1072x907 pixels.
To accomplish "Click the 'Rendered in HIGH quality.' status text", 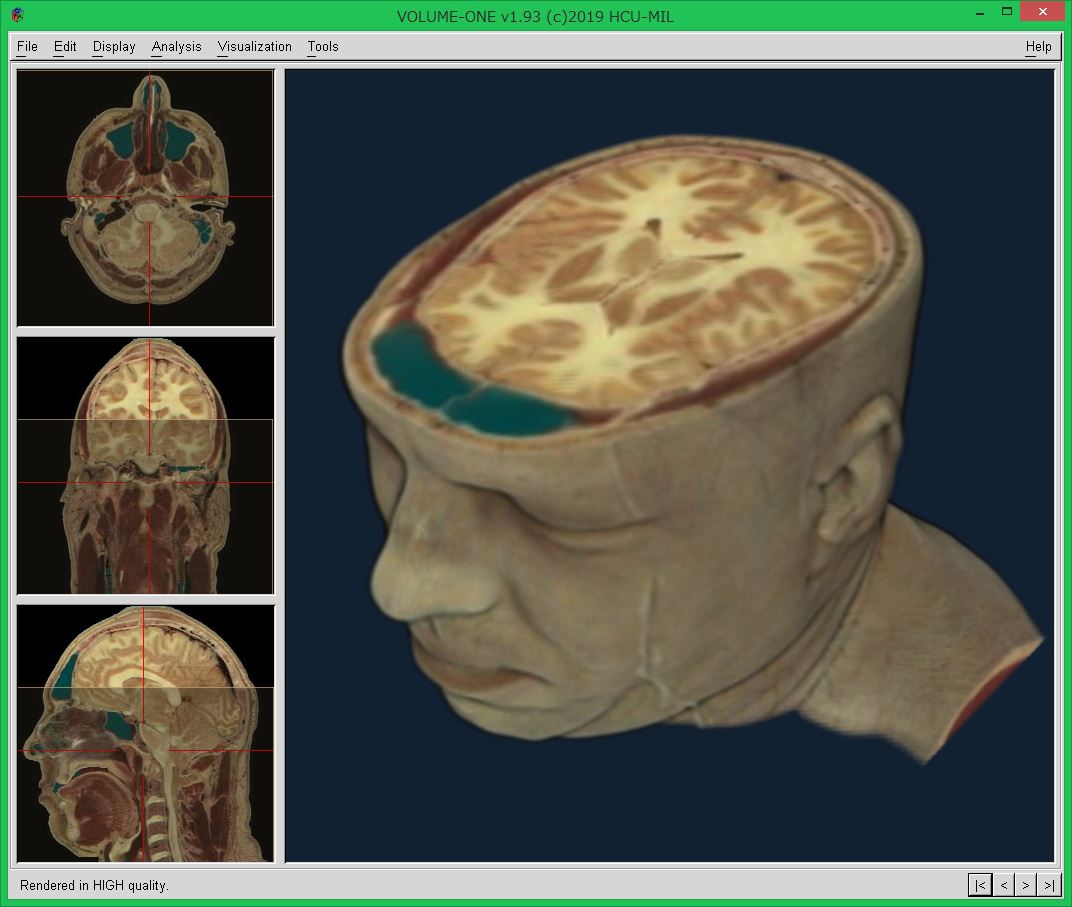I will click(x=94, y=885).
